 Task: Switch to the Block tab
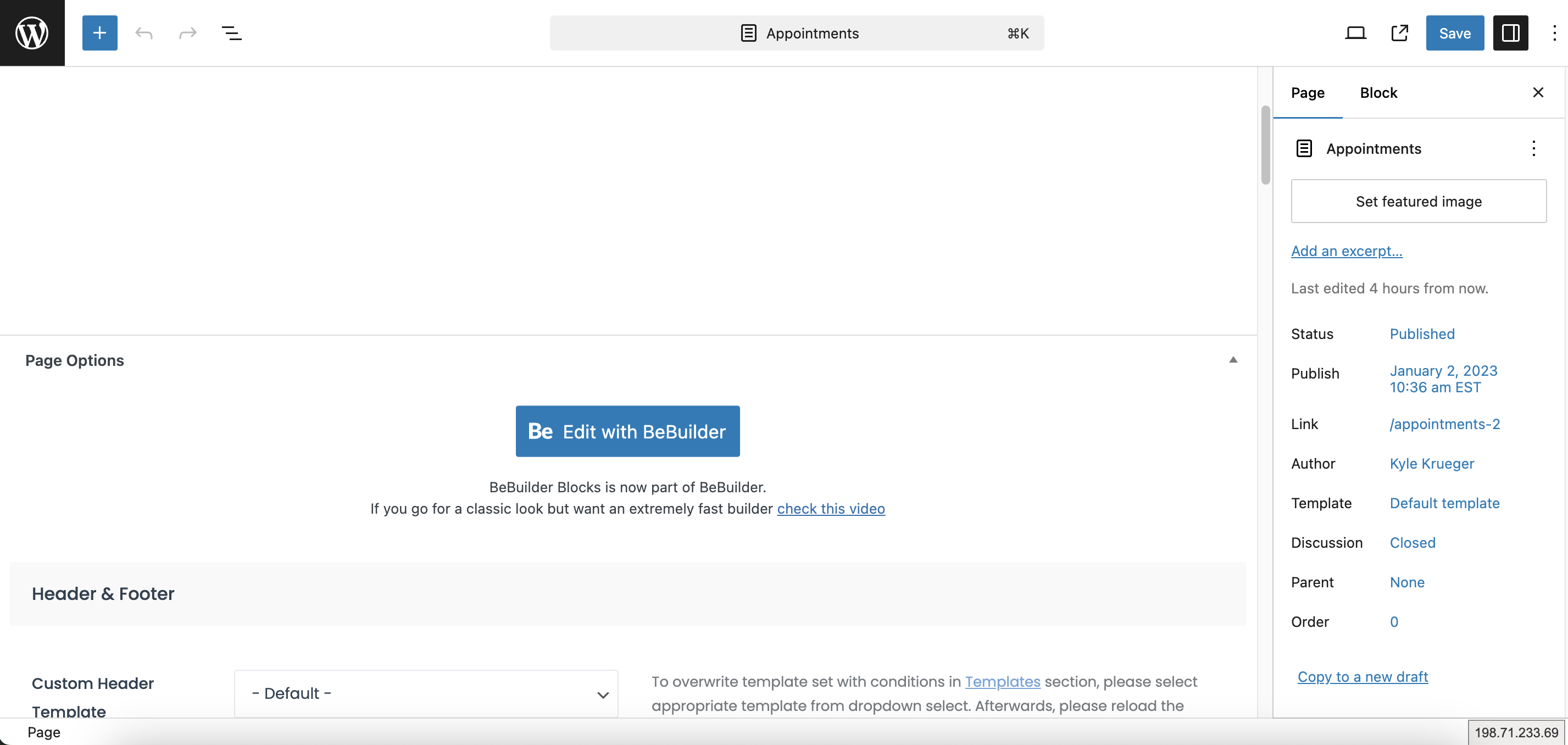[x=1378, y=92]
